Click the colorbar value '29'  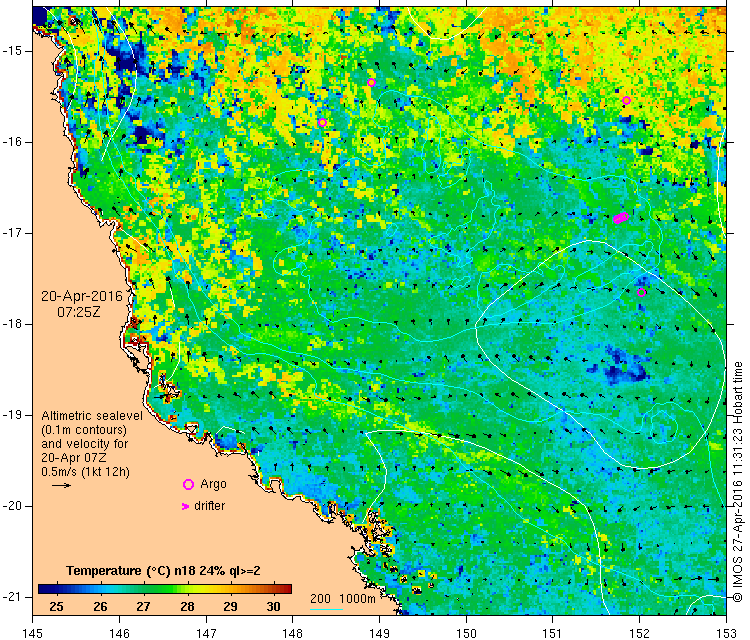[230, 607]
